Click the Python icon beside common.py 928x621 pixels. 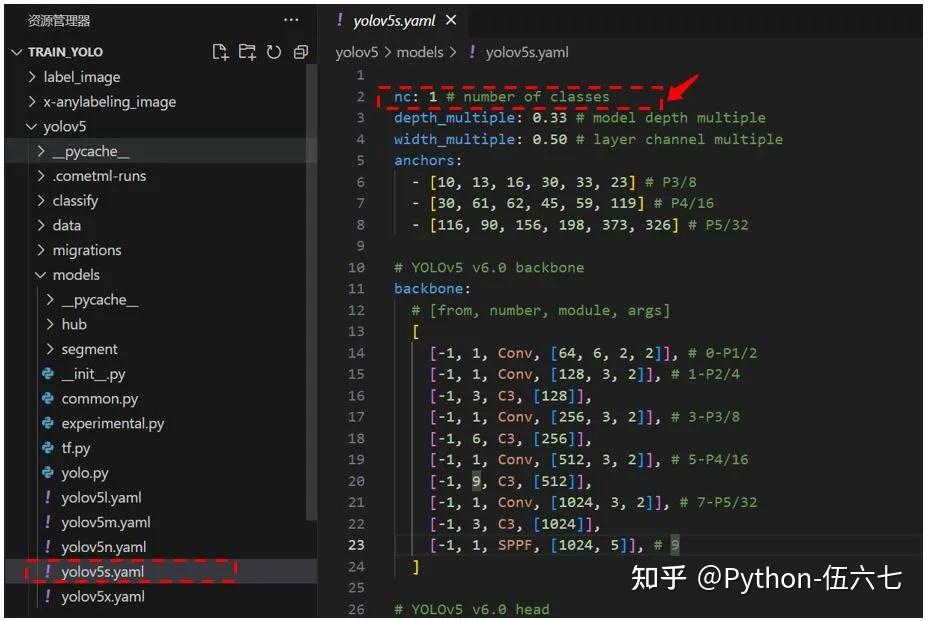pyautogui.click(x=48, y=398)
